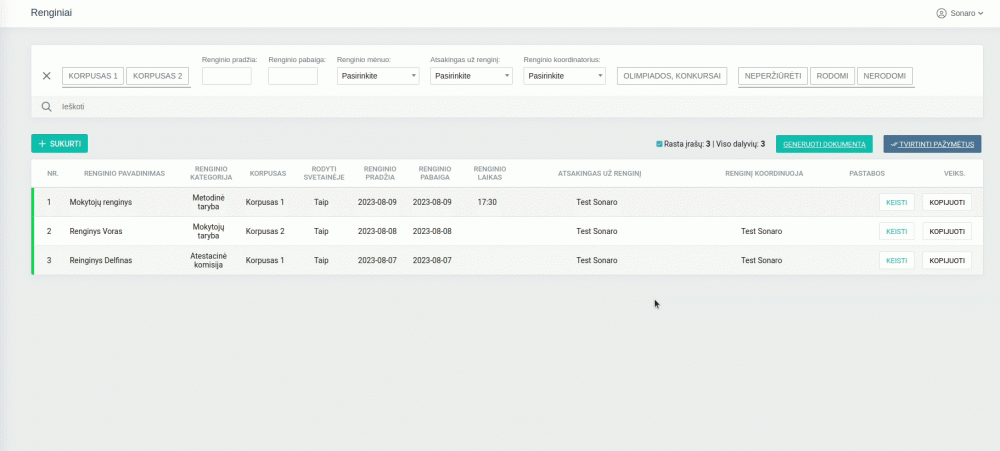Image resolution: width=1000 pixels, height=451 pixels.
Task: Toggle the KORPUSAS 2 filter
Action: click(158, 76)
